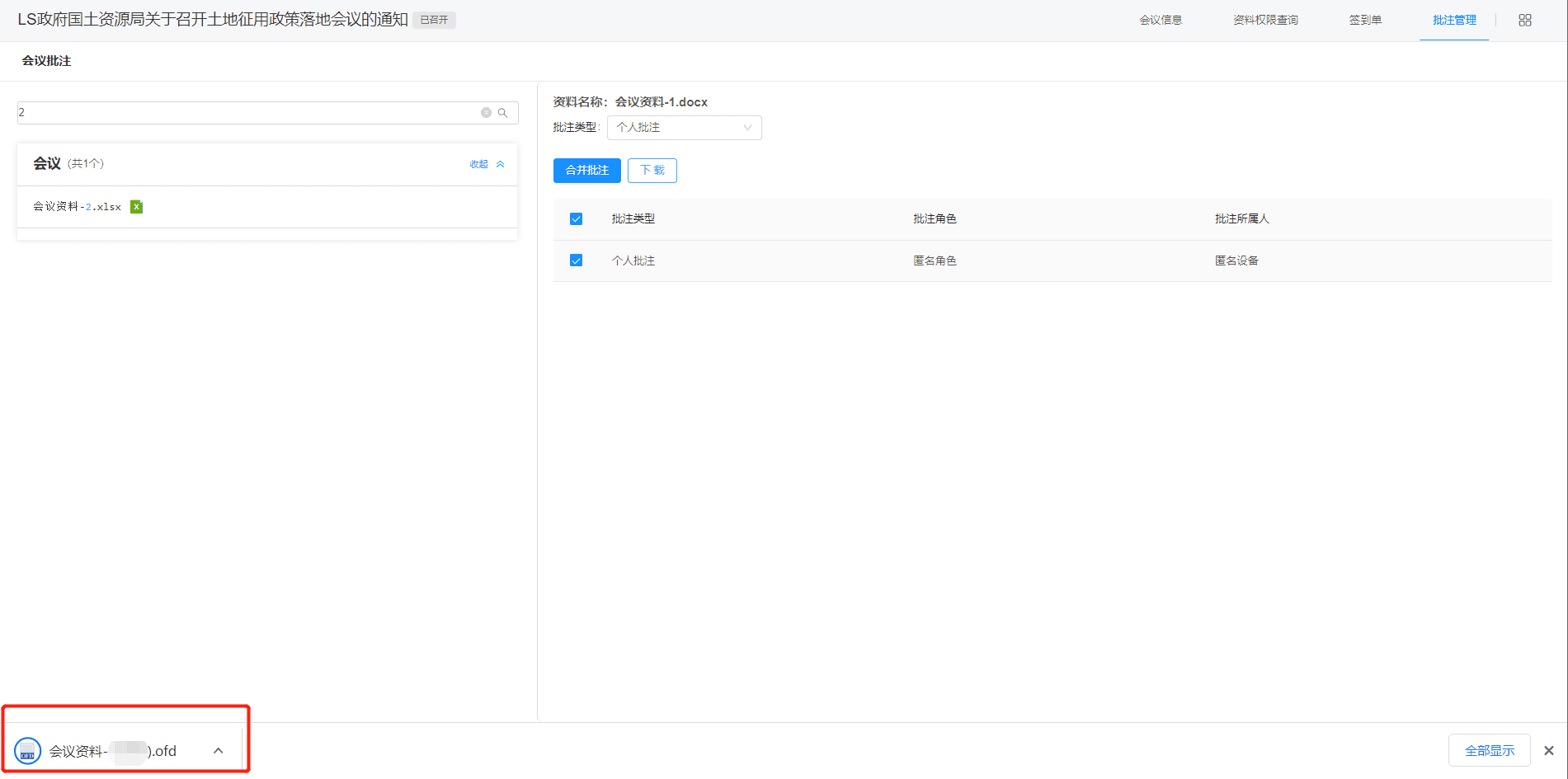The height and width of the screenshot is (779, 1568).
Task: Switch to the 资料权限查询 tab
Action: [1265, 20]
